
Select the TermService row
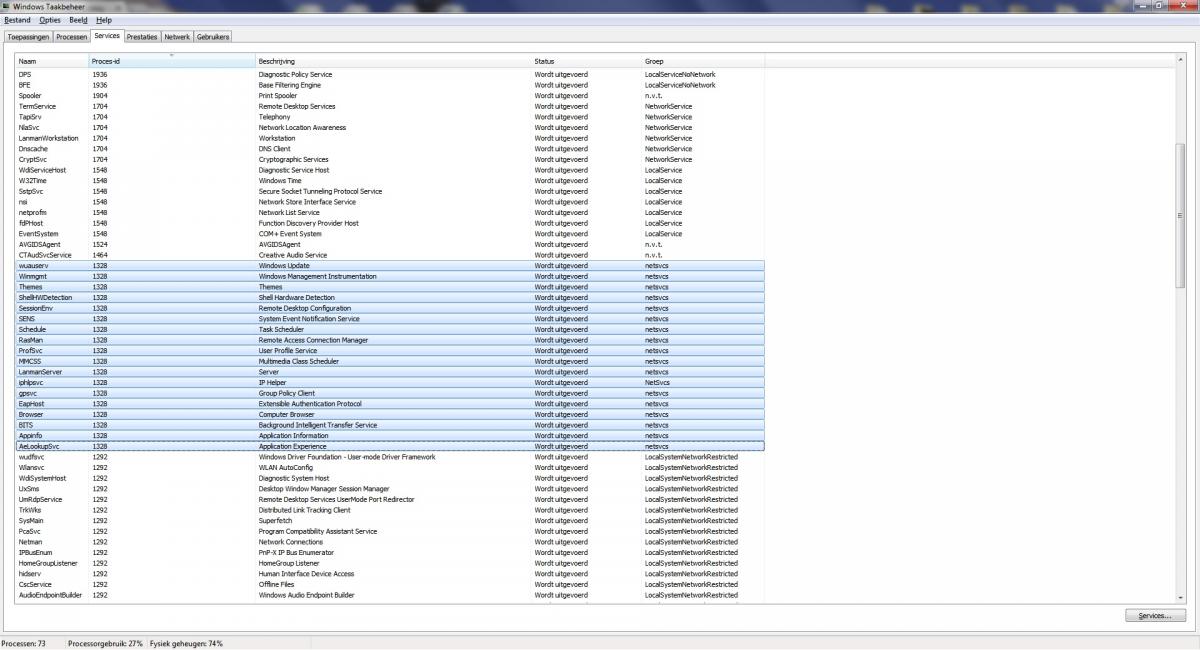coord(391,106)
